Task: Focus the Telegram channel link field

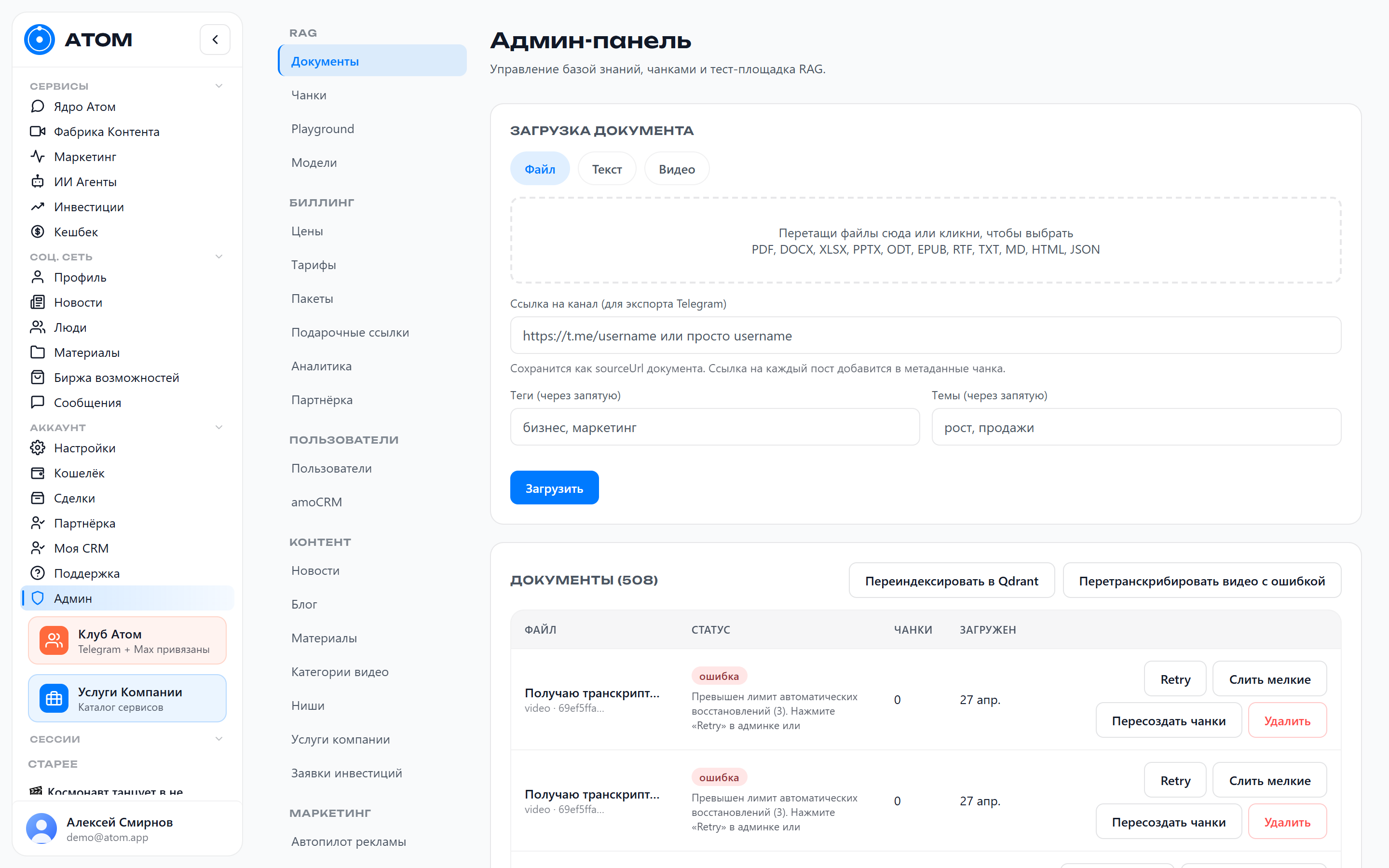Action: [x=925, y=335]
